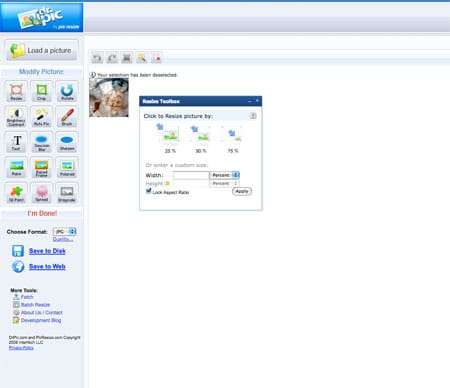Uncheck Lock Aspect Ratio checkbox
Screen dimensions: 450x388
[x=149, y=191]
